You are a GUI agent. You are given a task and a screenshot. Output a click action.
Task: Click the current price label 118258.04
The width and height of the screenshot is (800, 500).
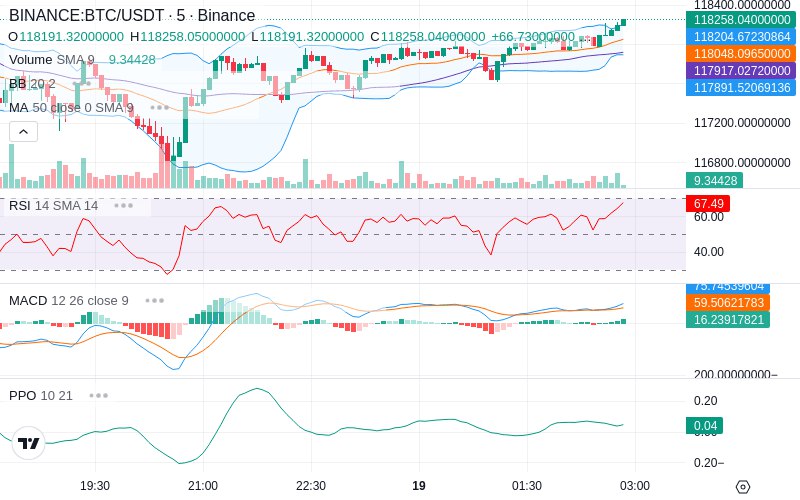click(742, 20)
